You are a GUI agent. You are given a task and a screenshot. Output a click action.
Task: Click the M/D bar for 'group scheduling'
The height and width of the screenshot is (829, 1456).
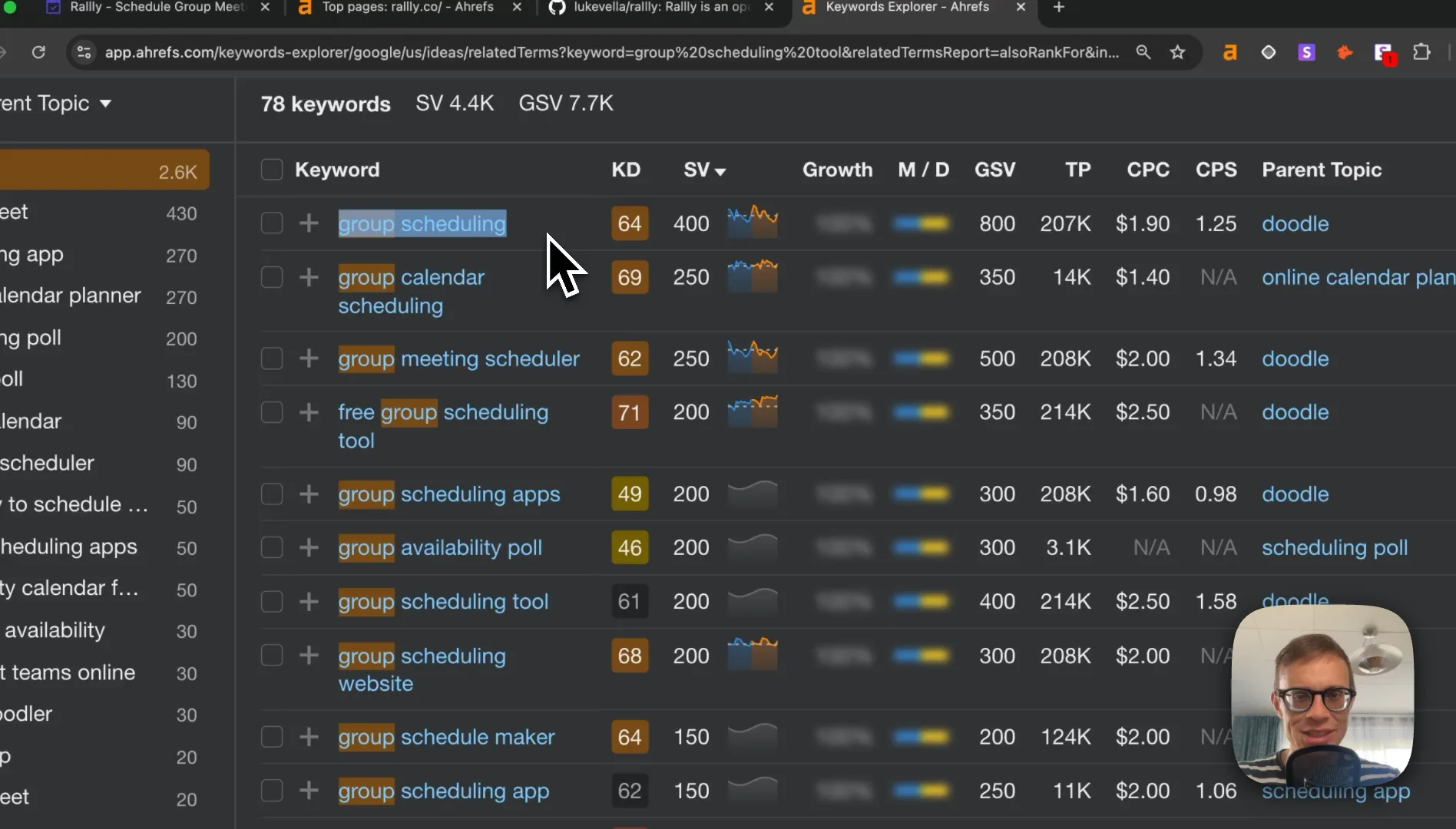922,223
